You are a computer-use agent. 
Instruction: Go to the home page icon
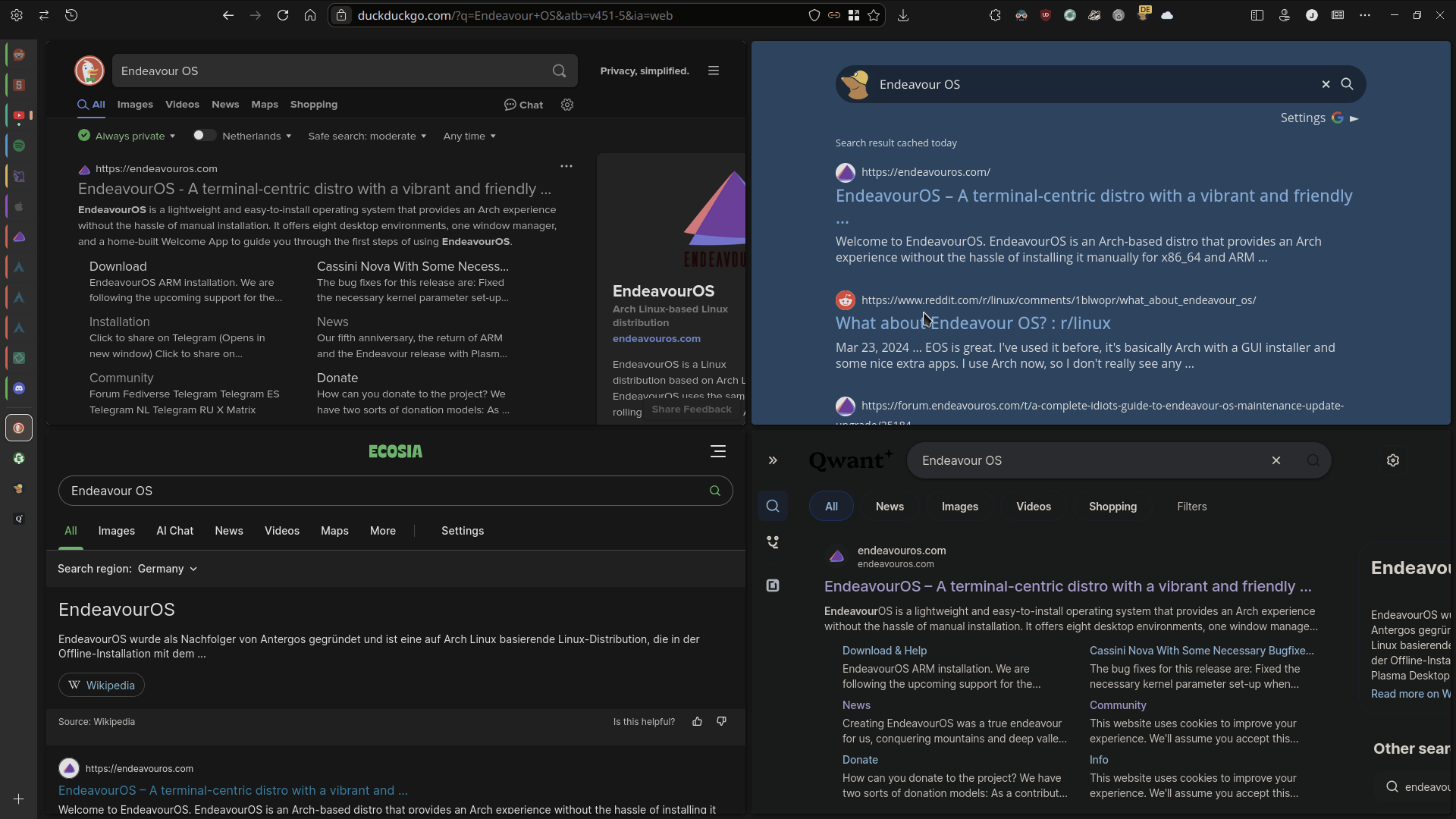310,15
